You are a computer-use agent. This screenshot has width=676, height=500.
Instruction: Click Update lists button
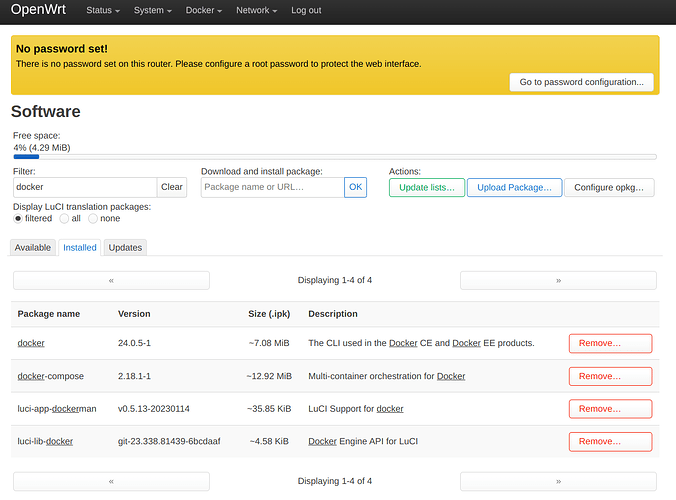tap(427, 188)
